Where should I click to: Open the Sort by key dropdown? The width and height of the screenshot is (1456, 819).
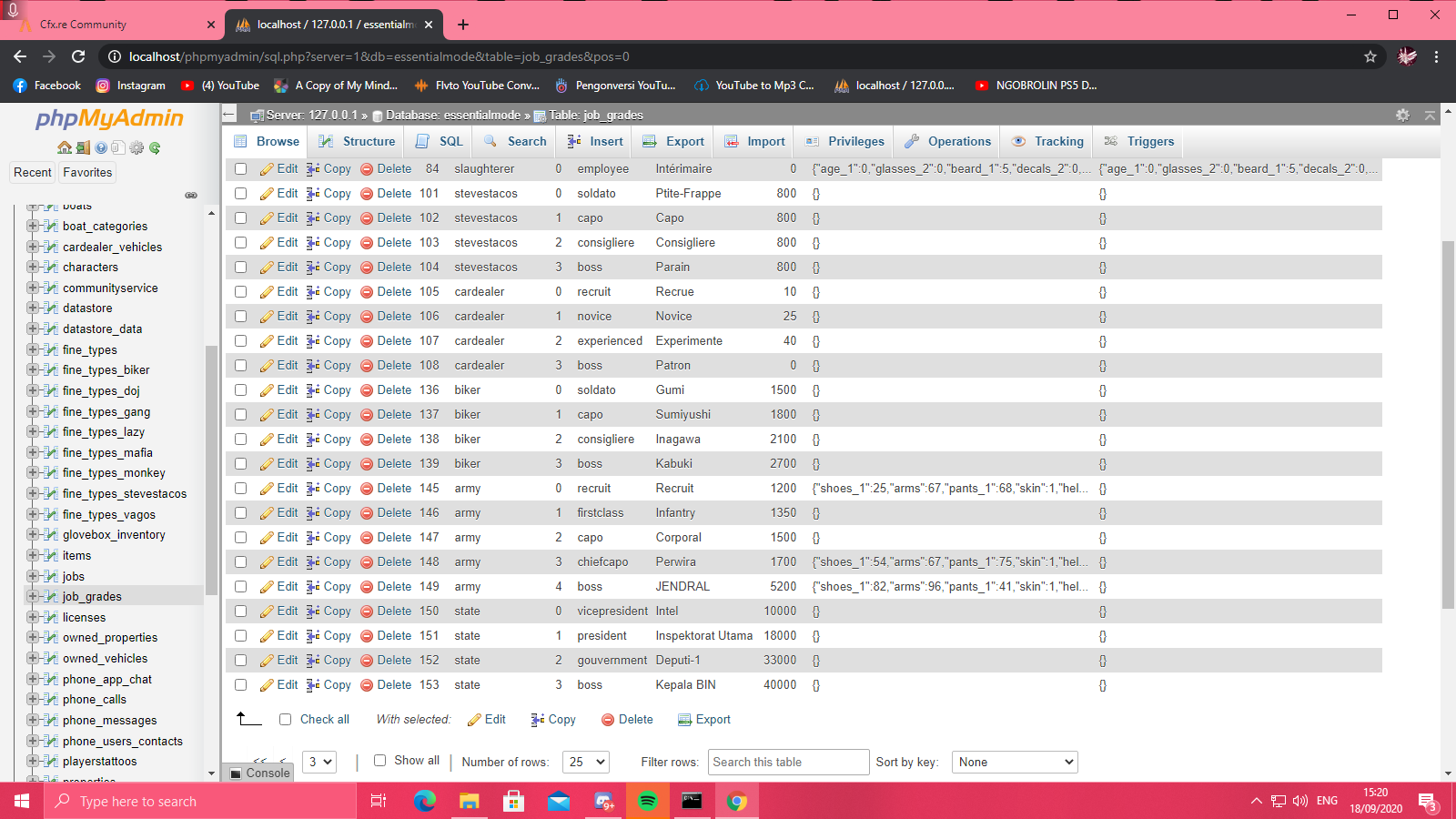(1015, 762)
